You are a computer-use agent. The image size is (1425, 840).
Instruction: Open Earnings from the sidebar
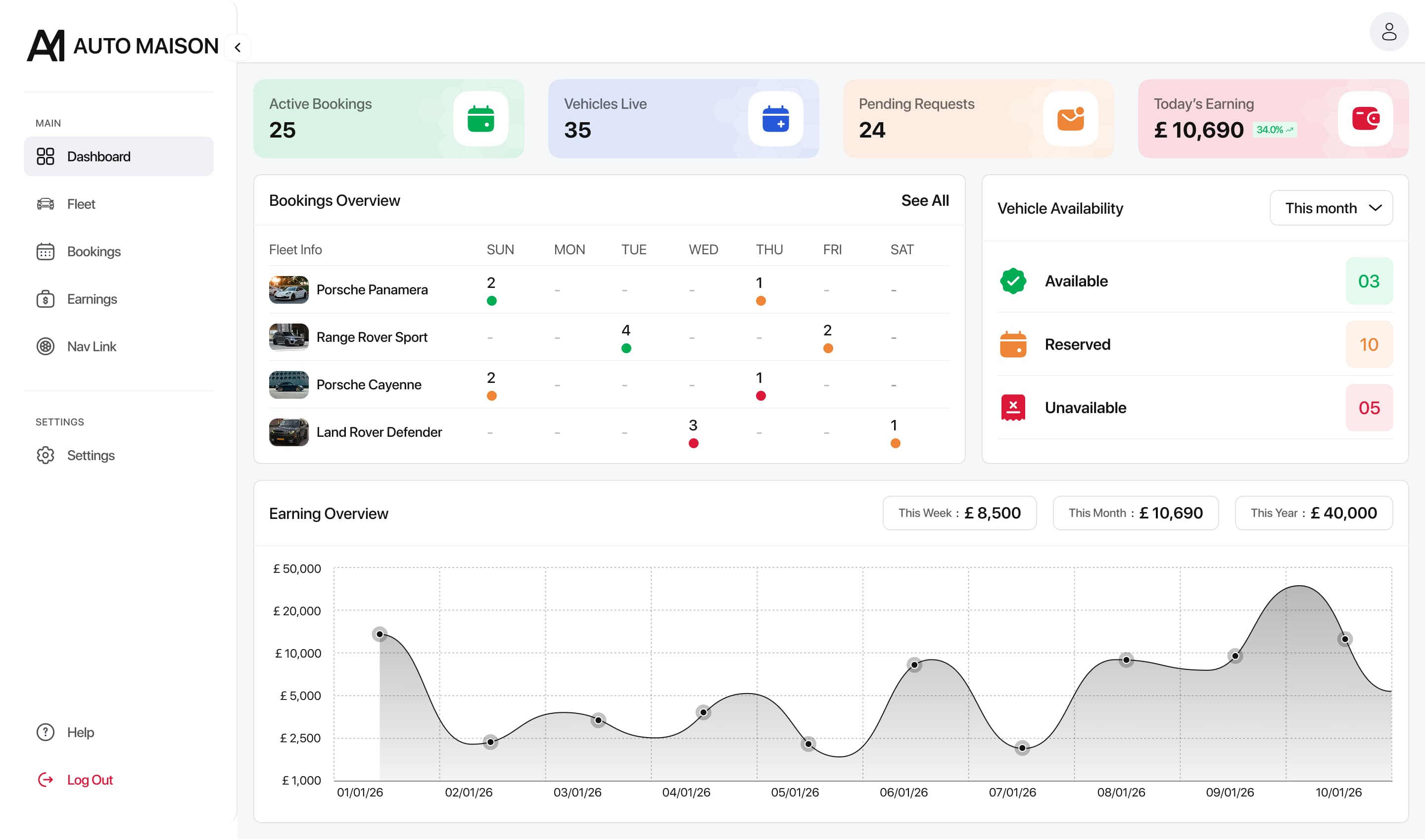(x=92, y=299)
